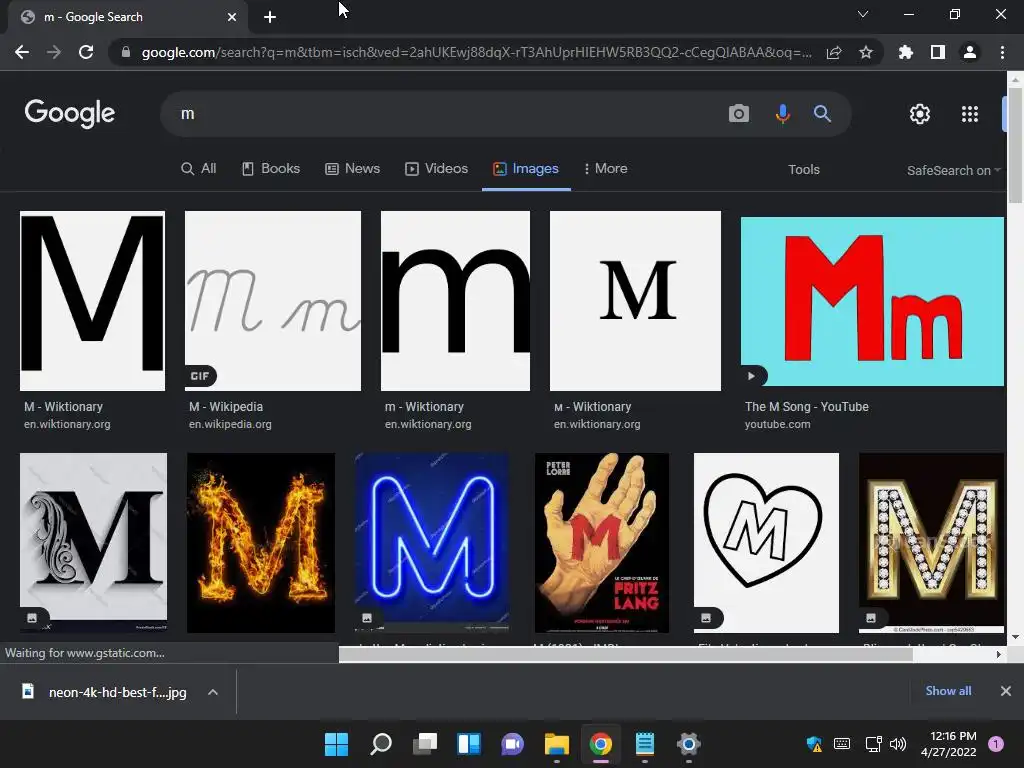Screen dimensions: 1024x768
Task: Open the Tools filter options
Action: click(x=803, y=170)
